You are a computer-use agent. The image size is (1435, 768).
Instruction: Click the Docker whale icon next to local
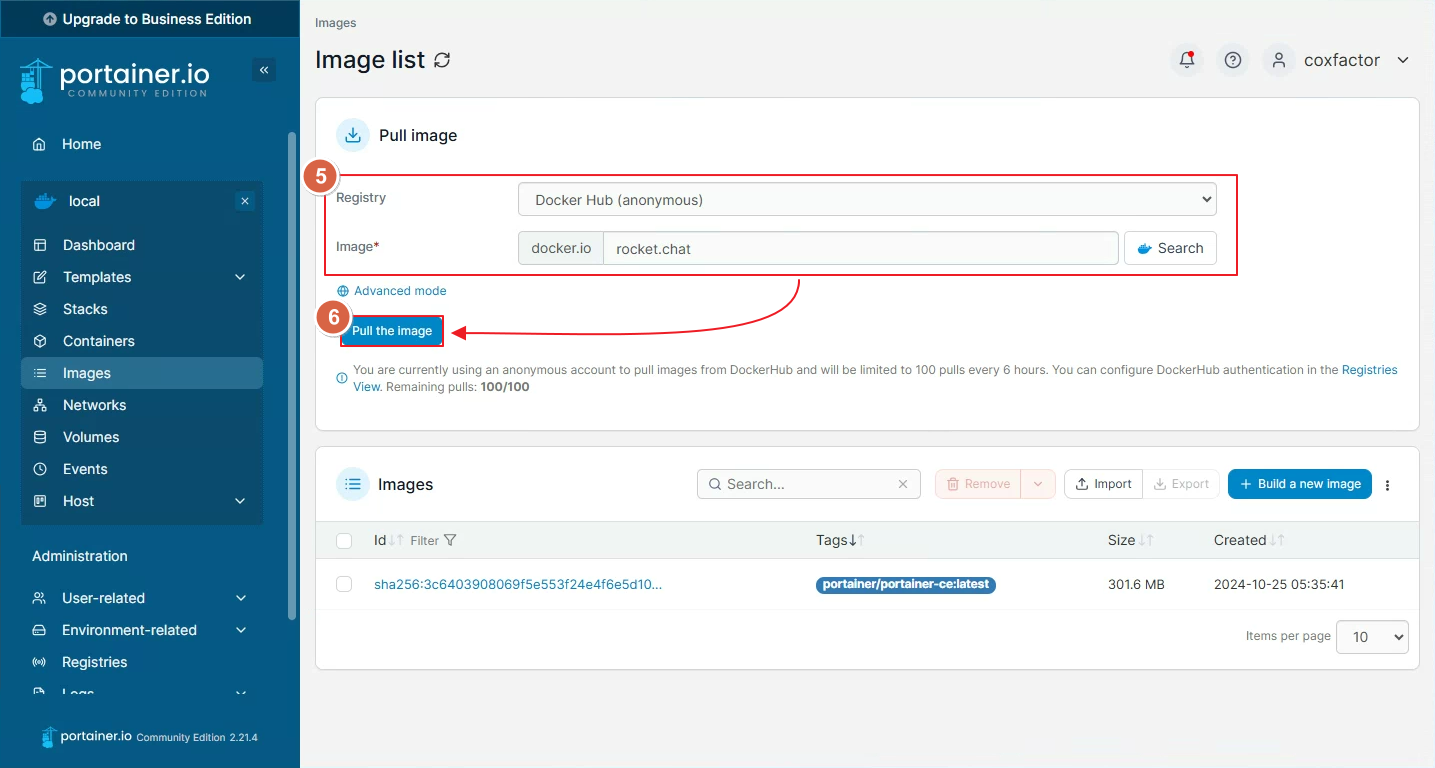(x=45, y=201)
